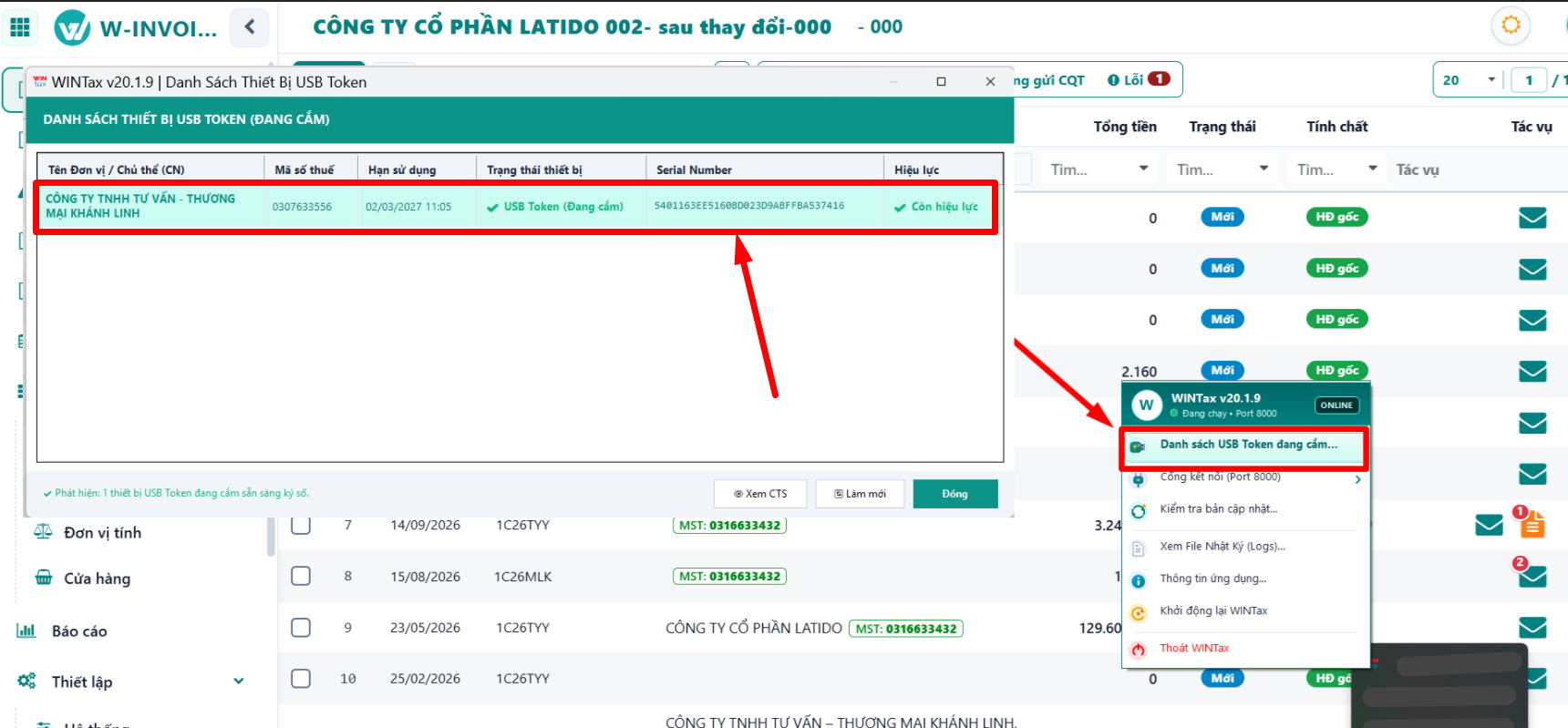Choose Danh sách USB Token đang cắm menu item
This screenshot has width=1568, height=728.
click(x=1244, y=445)
